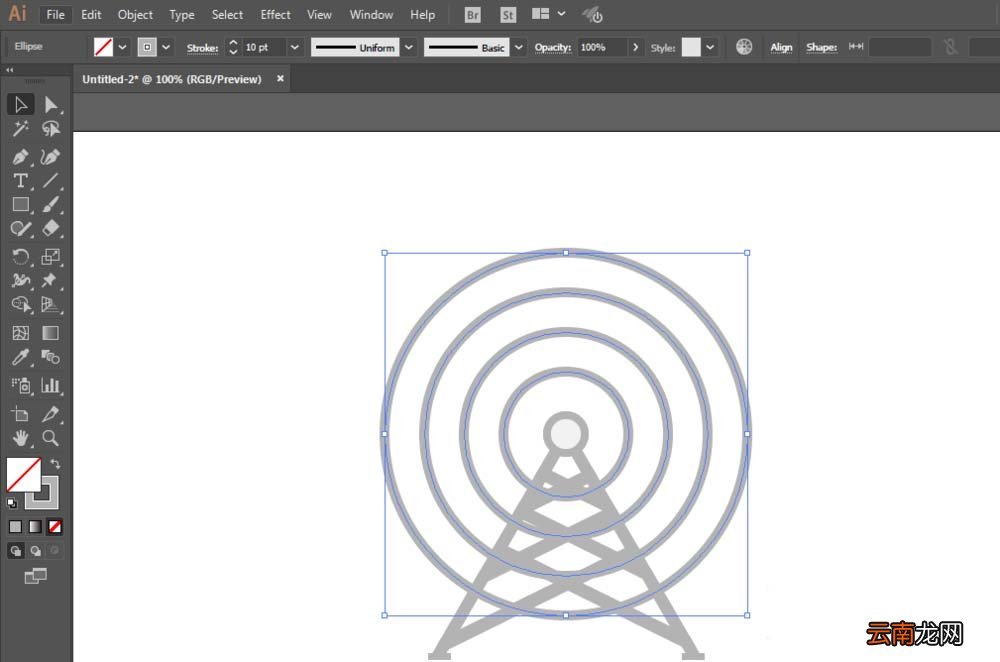Screen dimensions: 1000x662
Task: Expand the Opacity slider arrow
Action: coord(635,47)
